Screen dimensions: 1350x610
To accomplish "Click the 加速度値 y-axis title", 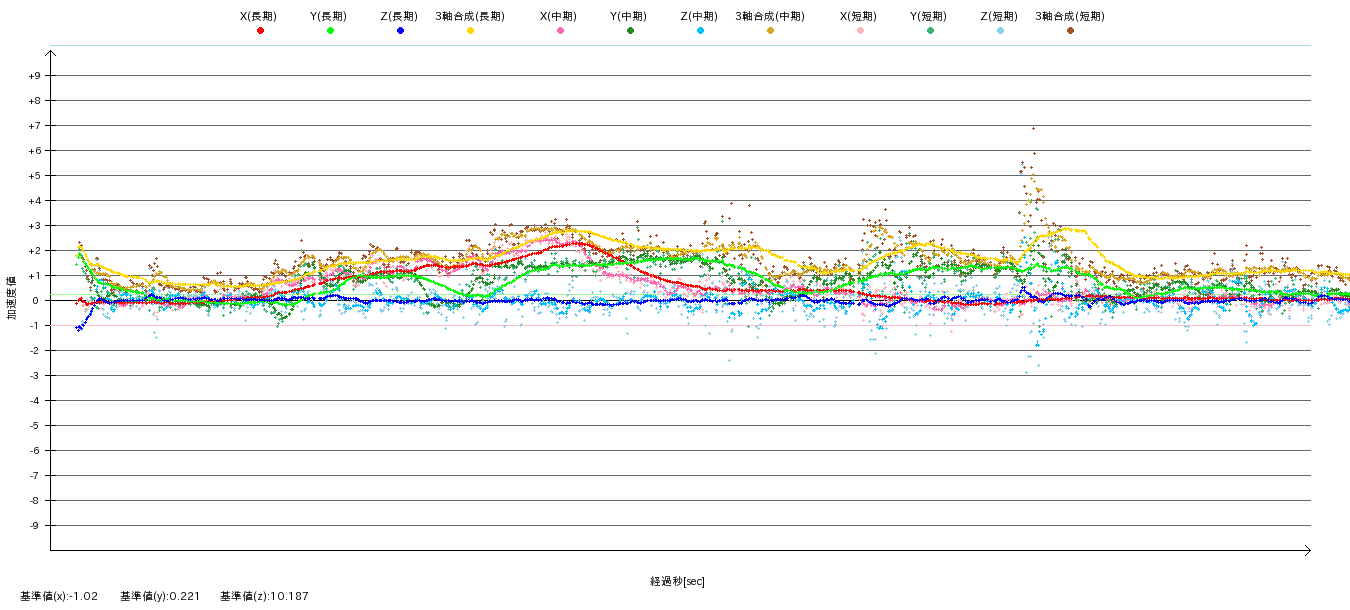I will coord(12,297).
